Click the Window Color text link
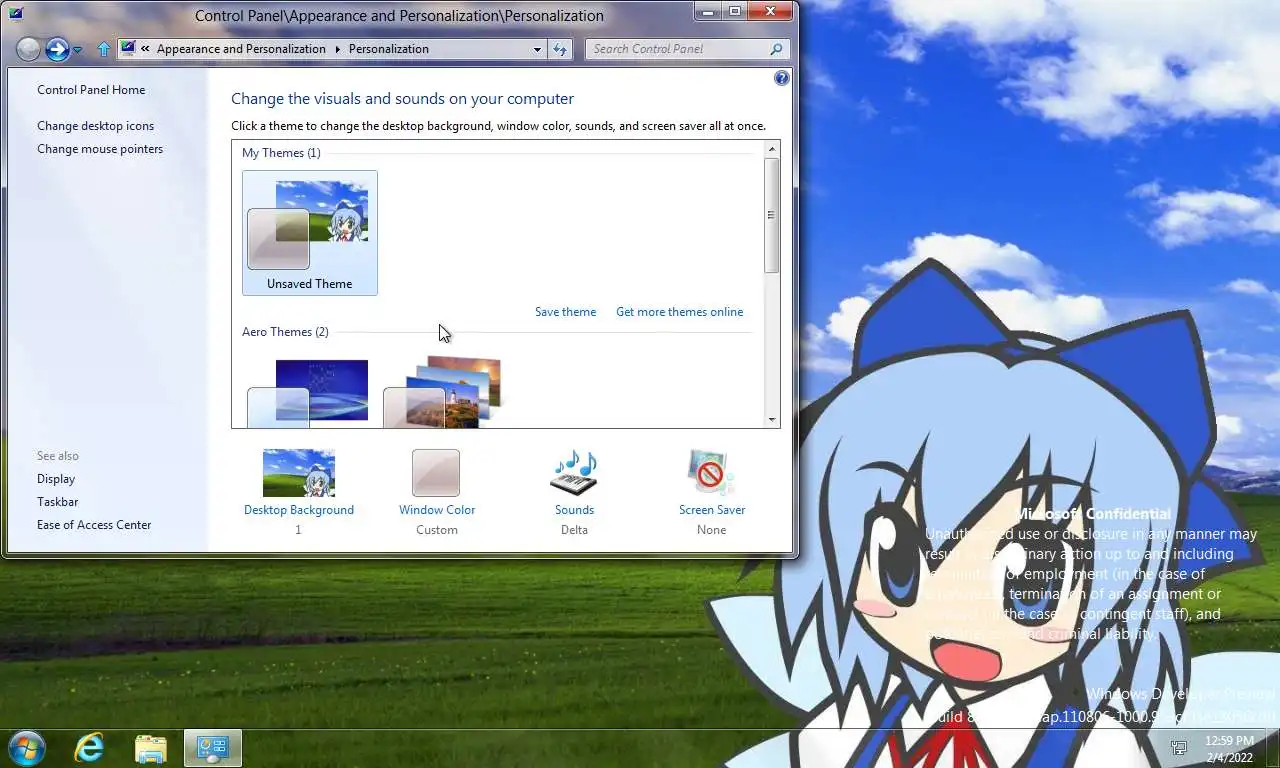 click(x=437, y=510)
